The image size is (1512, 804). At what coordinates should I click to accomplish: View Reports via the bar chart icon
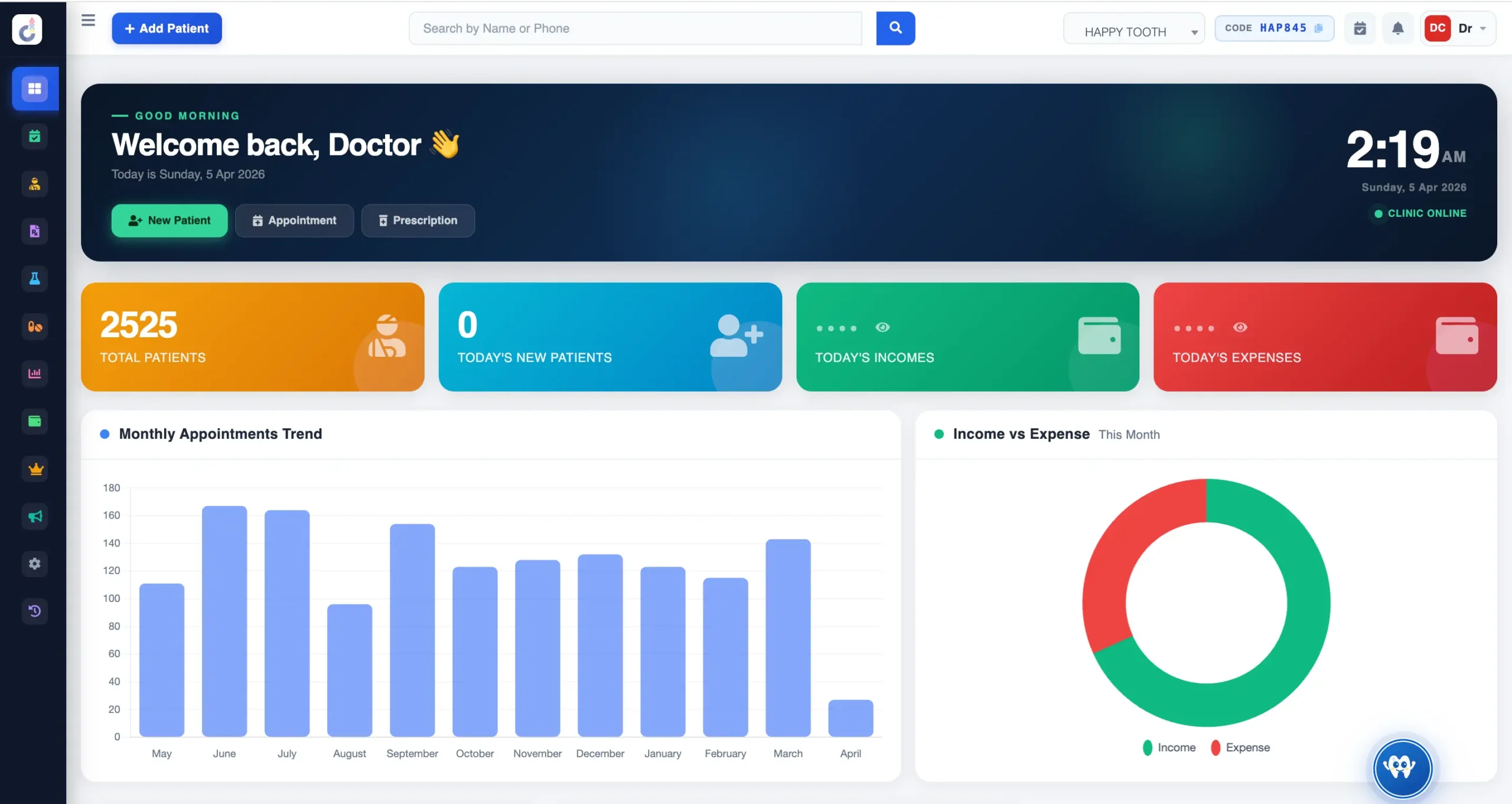point(34,373)
